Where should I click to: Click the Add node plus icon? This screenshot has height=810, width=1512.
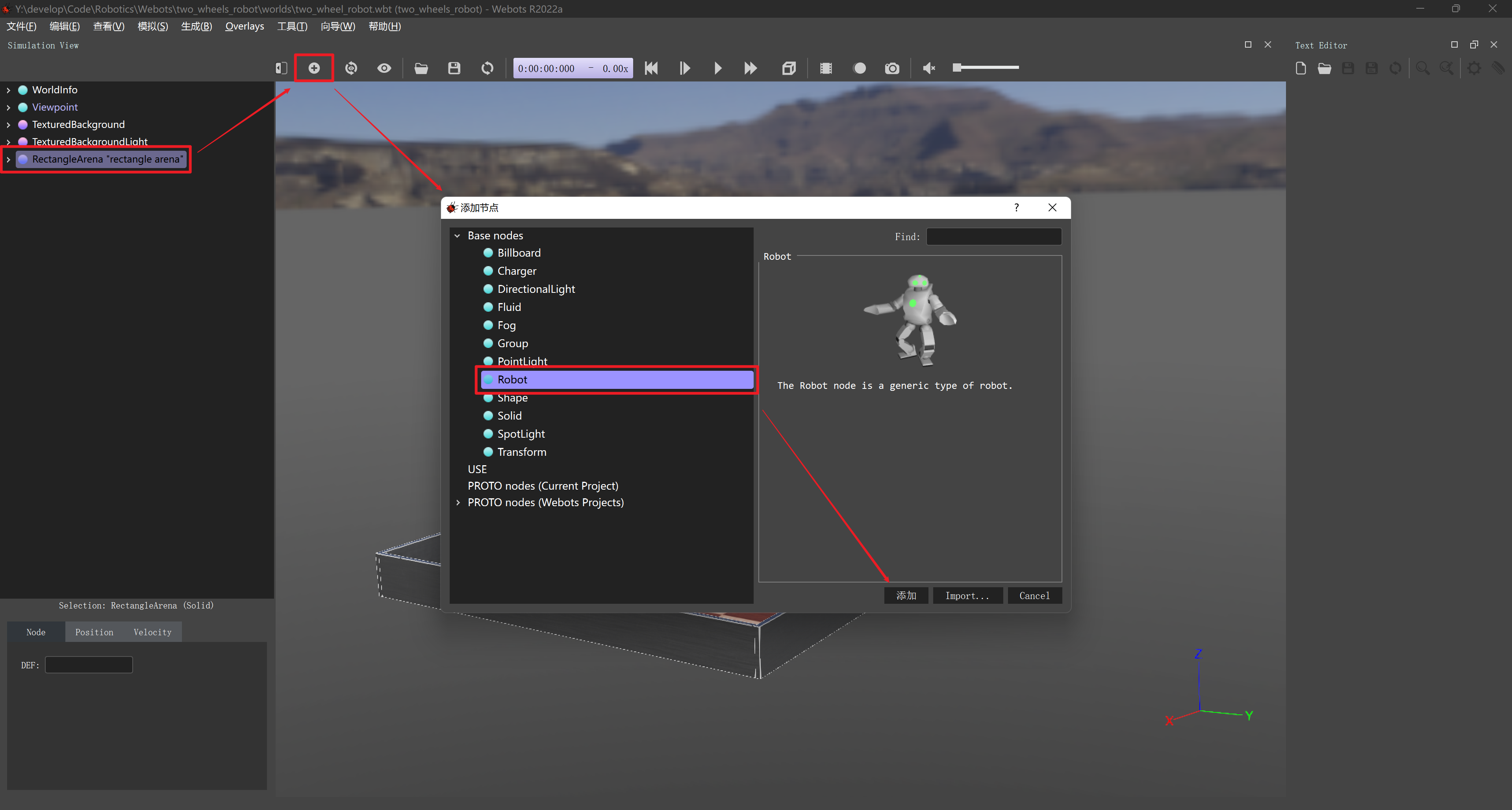click(314, 68)
